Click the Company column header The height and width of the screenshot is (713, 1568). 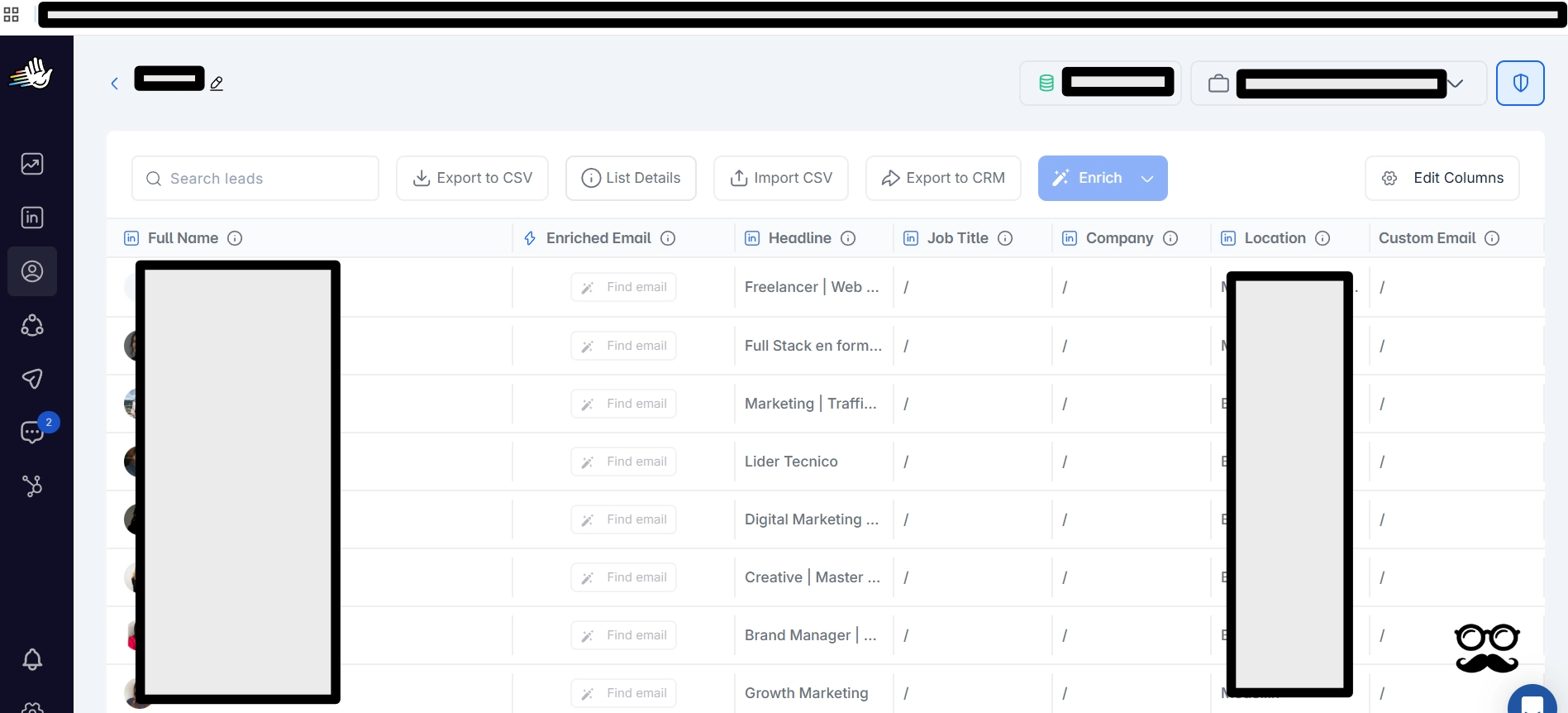click(x=1119, y=238)
